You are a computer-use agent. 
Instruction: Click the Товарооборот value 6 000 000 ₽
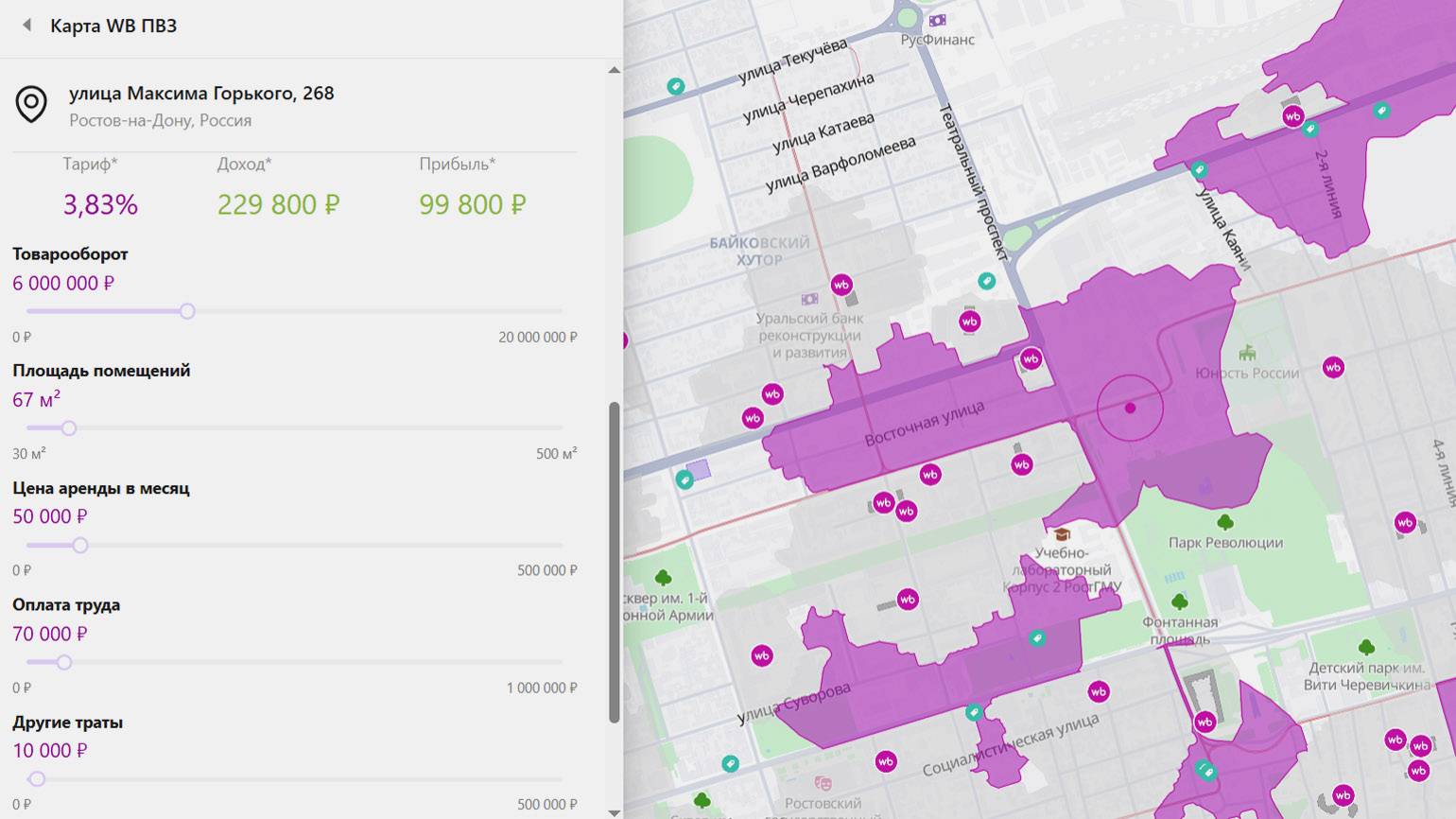point(63,283)
